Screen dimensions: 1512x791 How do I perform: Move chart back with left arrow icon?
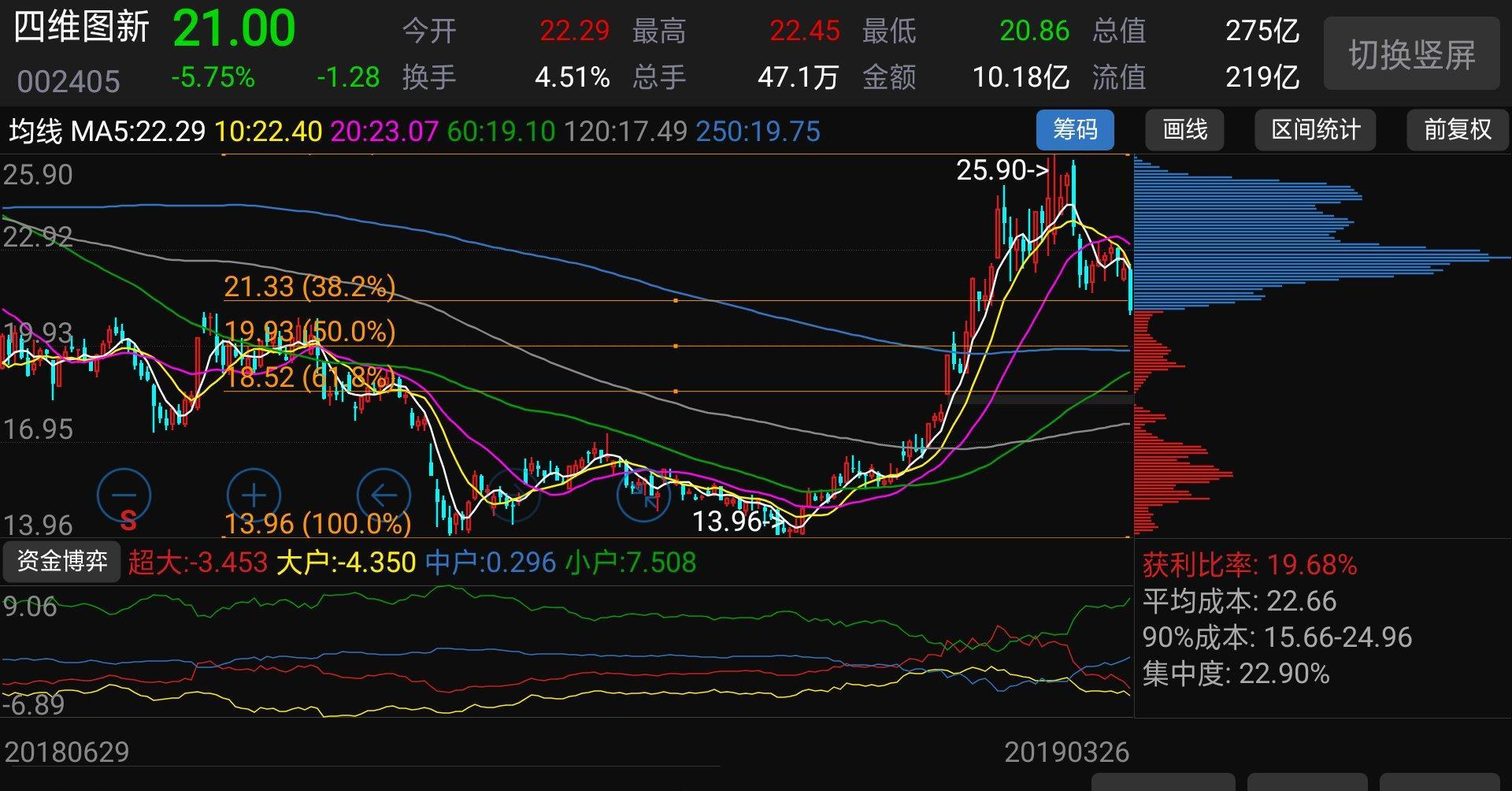pos(384,495)
